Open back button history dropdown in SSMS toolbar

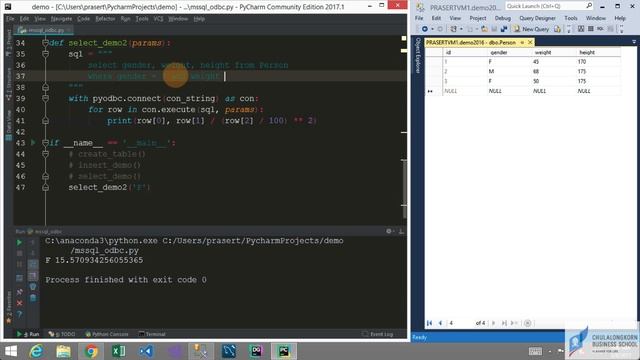point(432,29)
